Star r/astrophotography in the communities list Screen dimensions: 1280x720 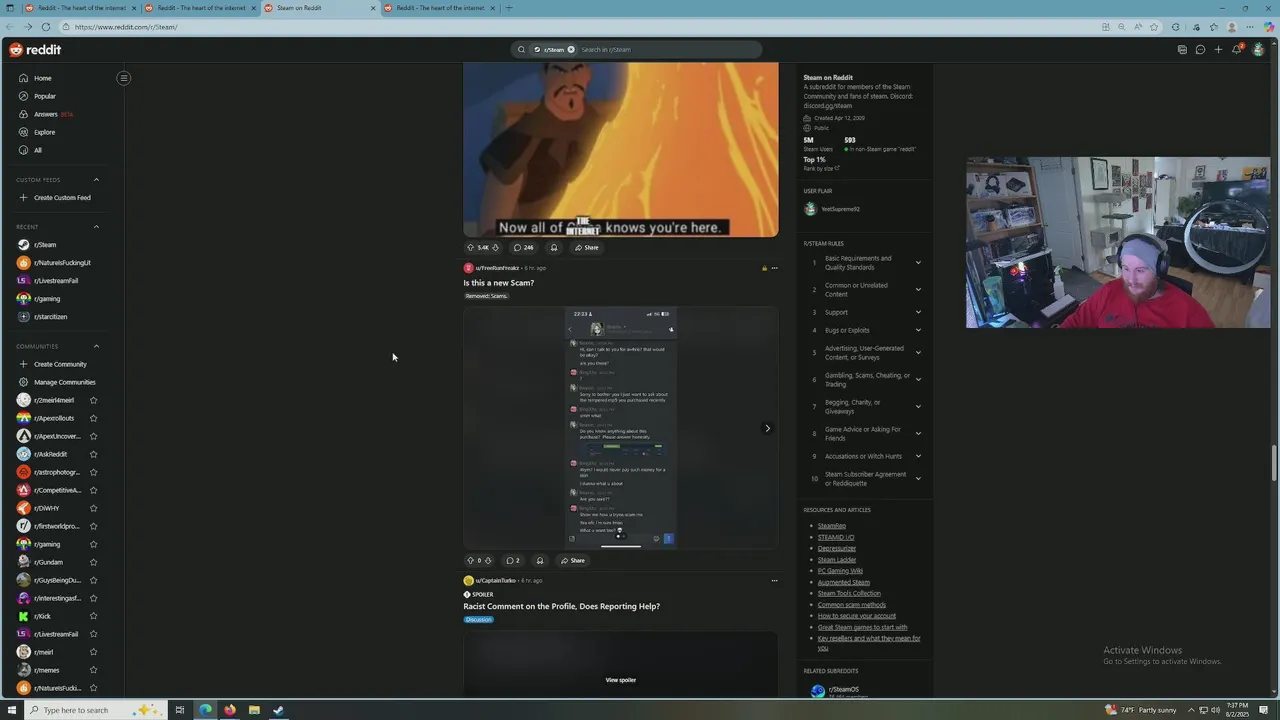tap(93, 472)
